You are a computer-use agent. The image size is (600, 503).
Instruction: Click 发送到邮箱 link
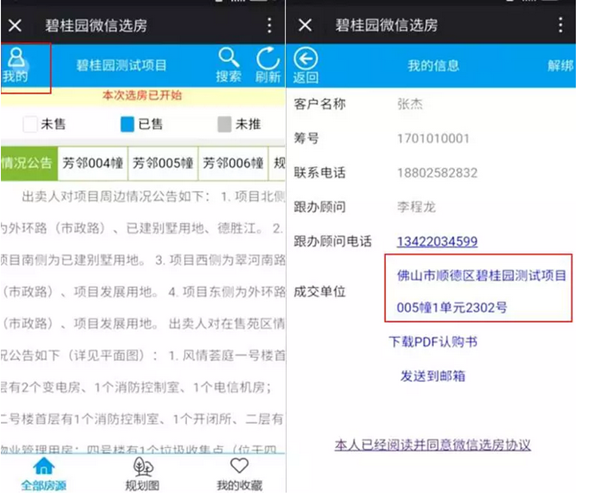(x=433, y=376)
